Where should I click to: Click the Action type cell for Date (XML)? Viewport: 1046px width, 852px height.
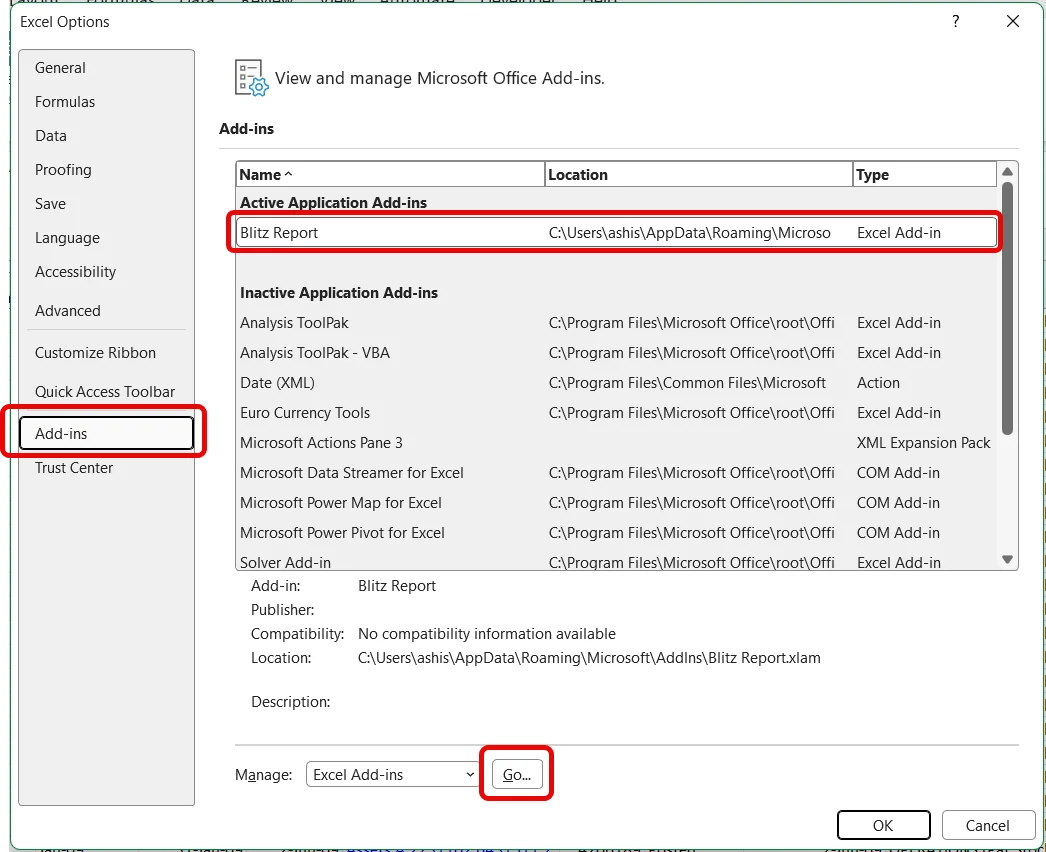click(x=879, y=383)
